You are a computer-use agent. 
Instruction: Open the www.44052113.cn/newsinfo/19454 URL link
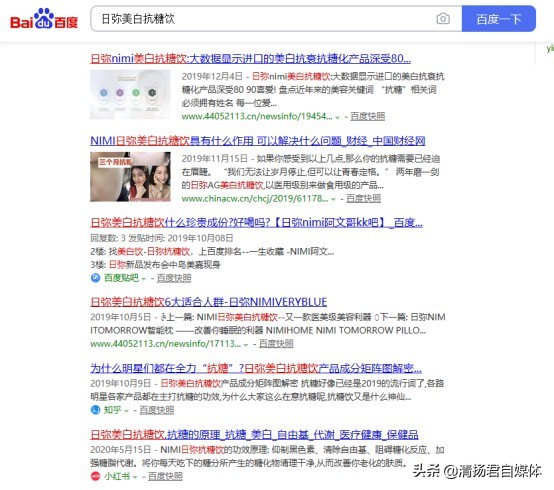pos(257,116)
